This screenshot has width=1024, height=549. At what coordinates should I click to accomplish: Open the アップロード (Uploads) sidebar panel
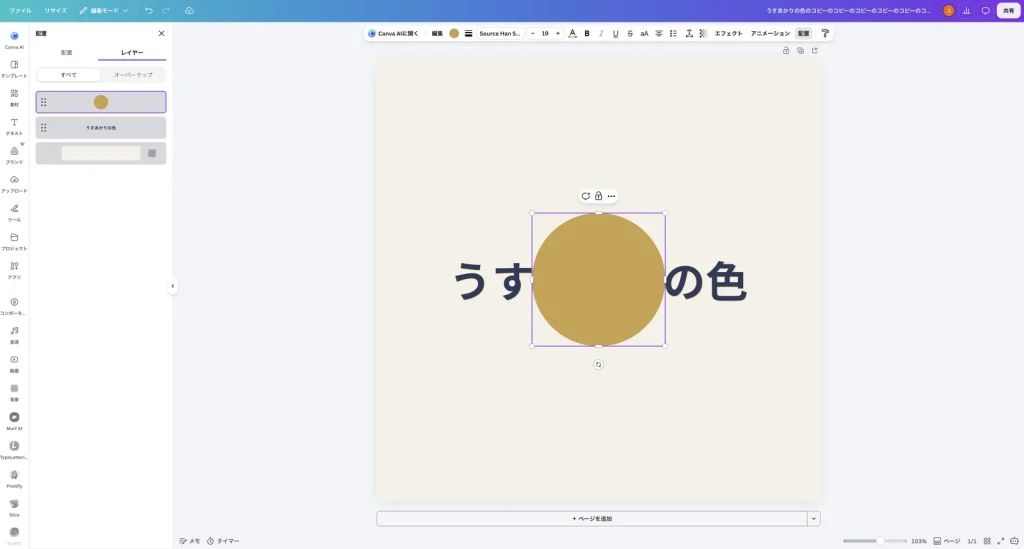pyautogui.click(x=14, y=183)
